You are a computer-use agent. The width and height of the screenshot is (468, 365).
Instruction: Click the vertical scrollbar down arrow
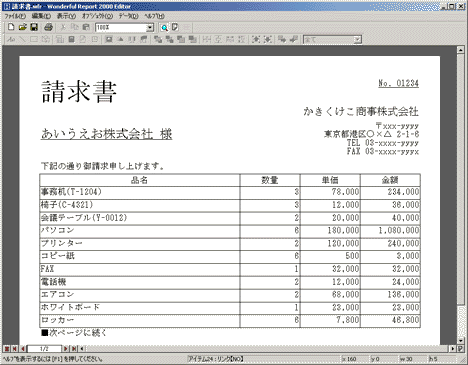point(461,341)
